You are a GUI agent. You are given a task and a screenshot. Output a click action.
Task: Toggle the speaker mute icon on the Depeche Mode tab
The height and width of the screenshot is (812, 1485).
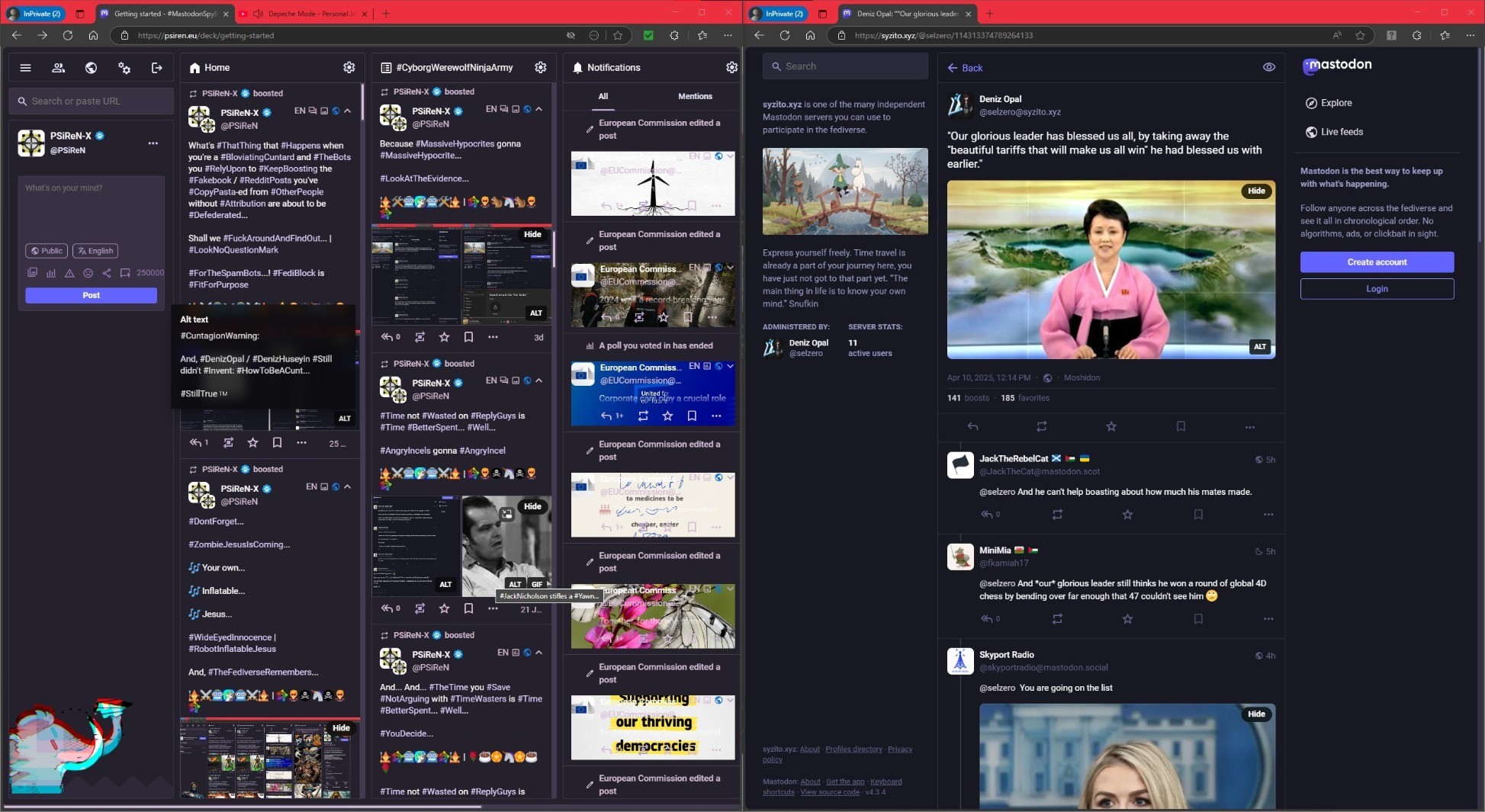(258, 14)
